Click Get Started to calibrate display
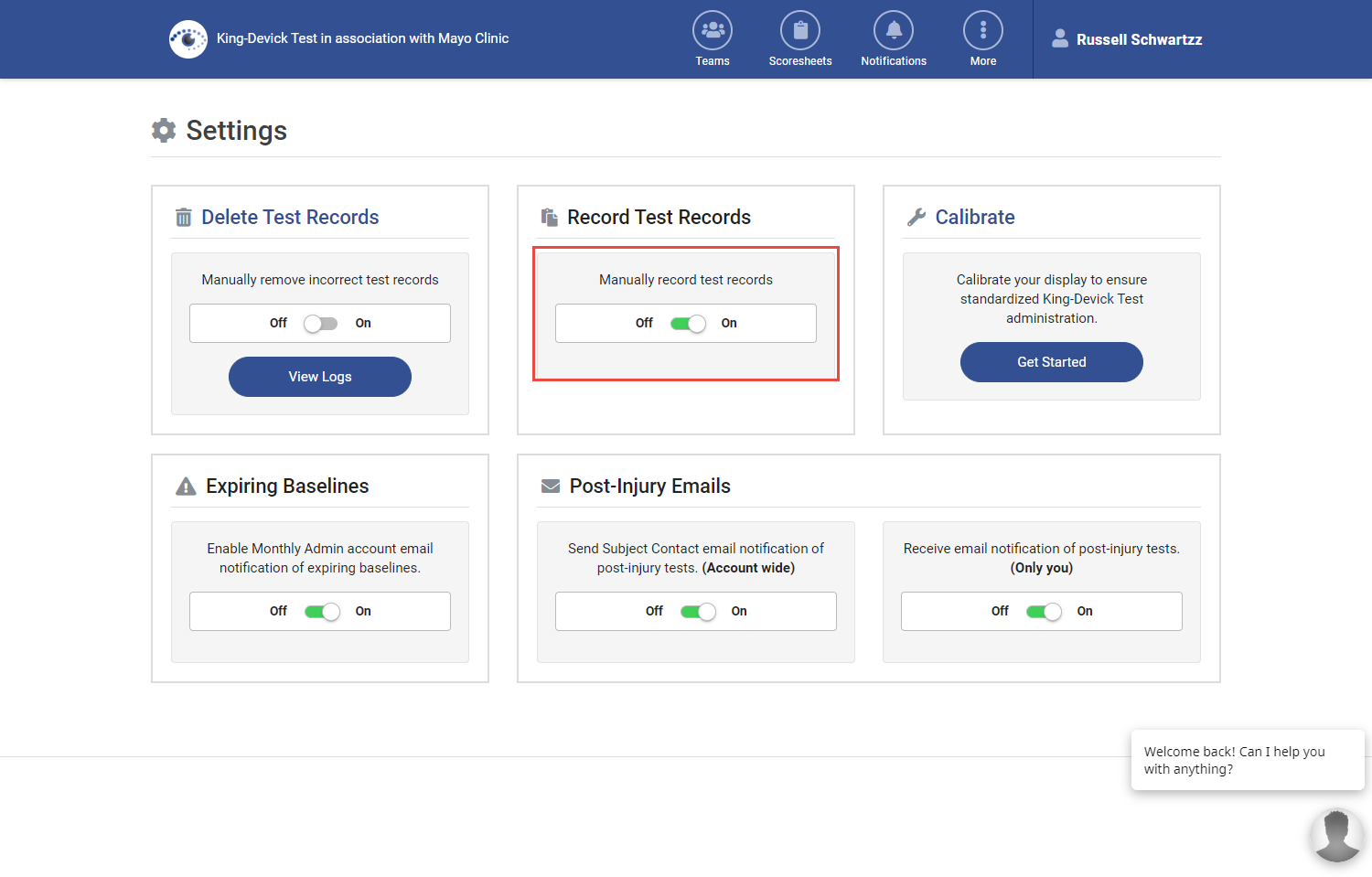The width and height of the screenshot is (1372, 877). [x=1051, y=362]
